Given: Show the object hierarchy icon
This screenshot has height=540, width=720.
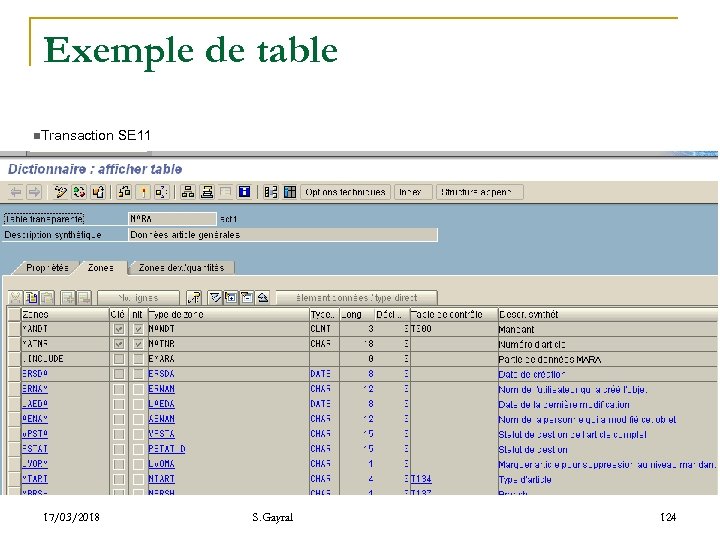Looking at the screenshot, I should [x=187, y=192].
